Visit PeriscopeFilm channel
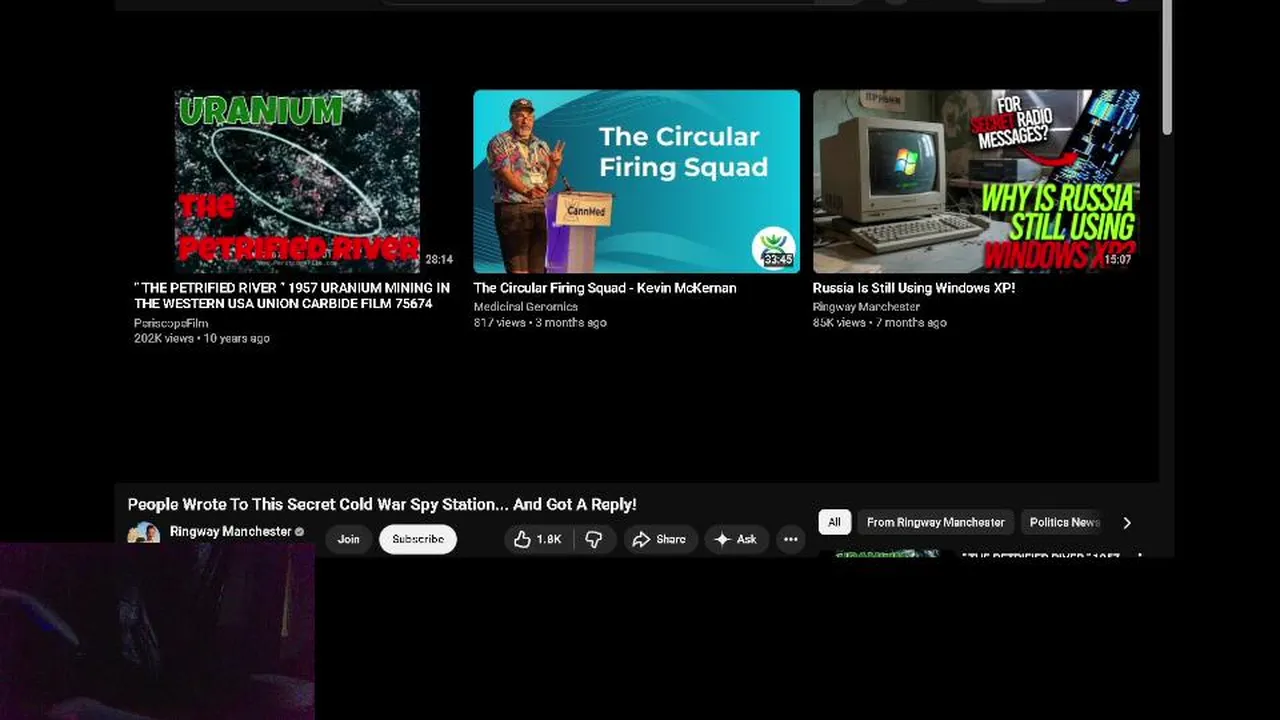Image resolution: width=1280 pixels, height=720 pixels. (171, 323)
